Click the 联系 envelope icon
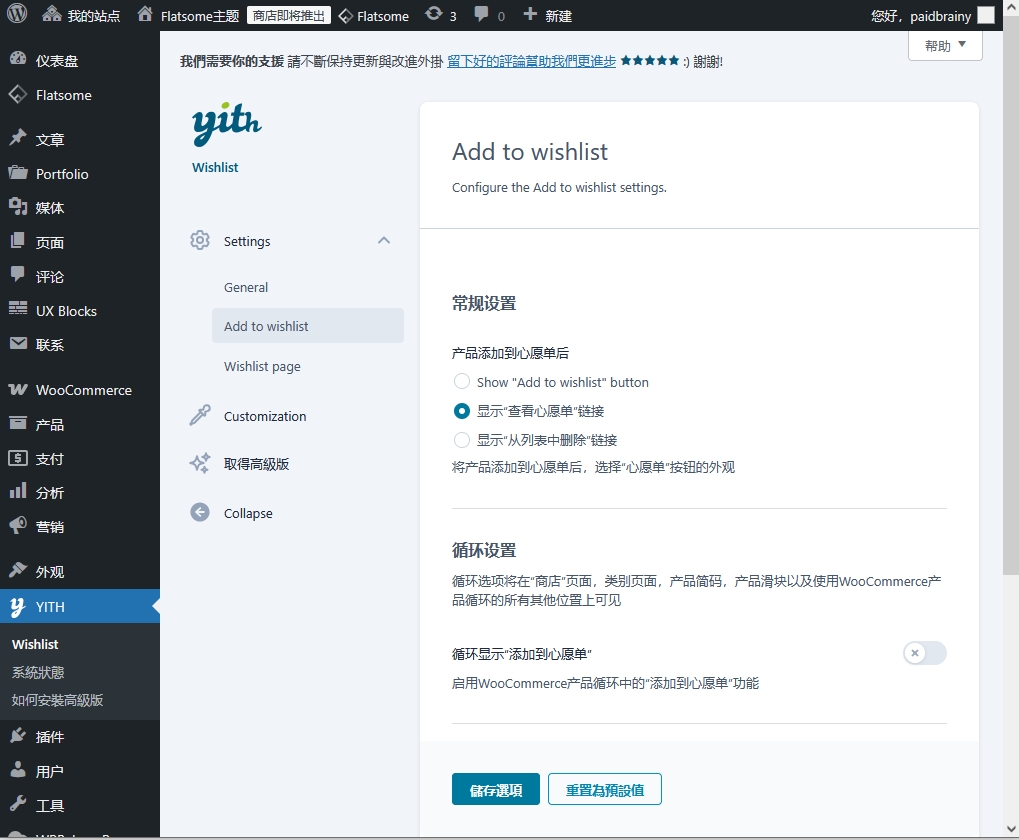 18,344
